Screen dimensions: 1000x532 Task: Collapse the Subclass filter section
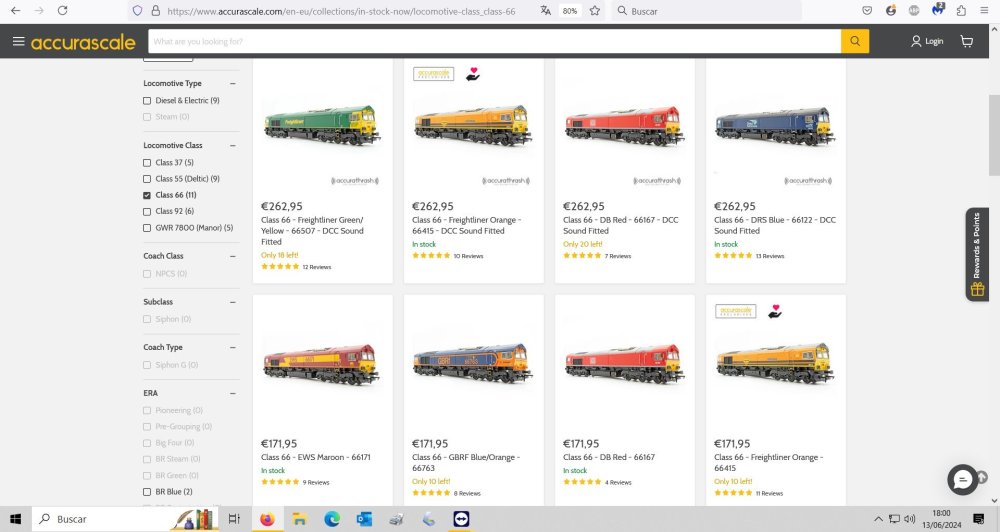(233, 302)
